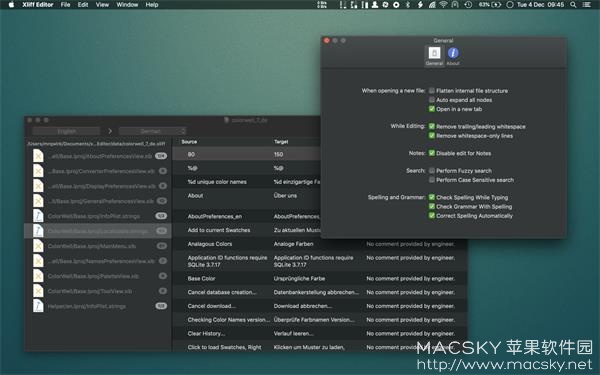Select AboutPreferencesView.xib file icon
Image resolution: width=600 pixels, height=375 pixels.
(38, 156)
